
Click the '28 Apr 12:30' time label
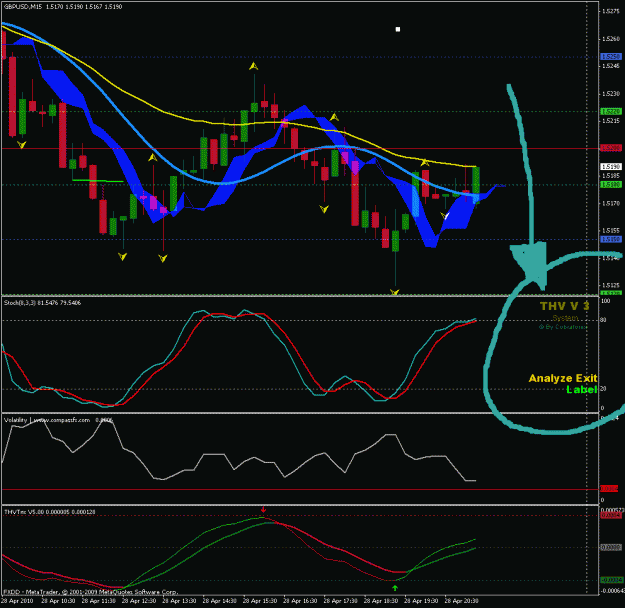[138, 601]
